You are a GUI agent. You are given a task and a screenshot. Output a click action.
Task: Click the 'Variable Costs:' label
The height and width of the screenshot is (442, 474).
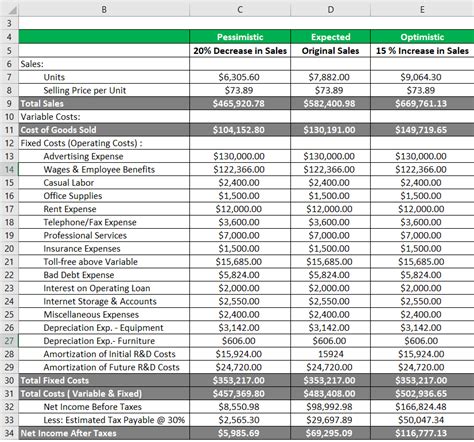click(50, 117)
